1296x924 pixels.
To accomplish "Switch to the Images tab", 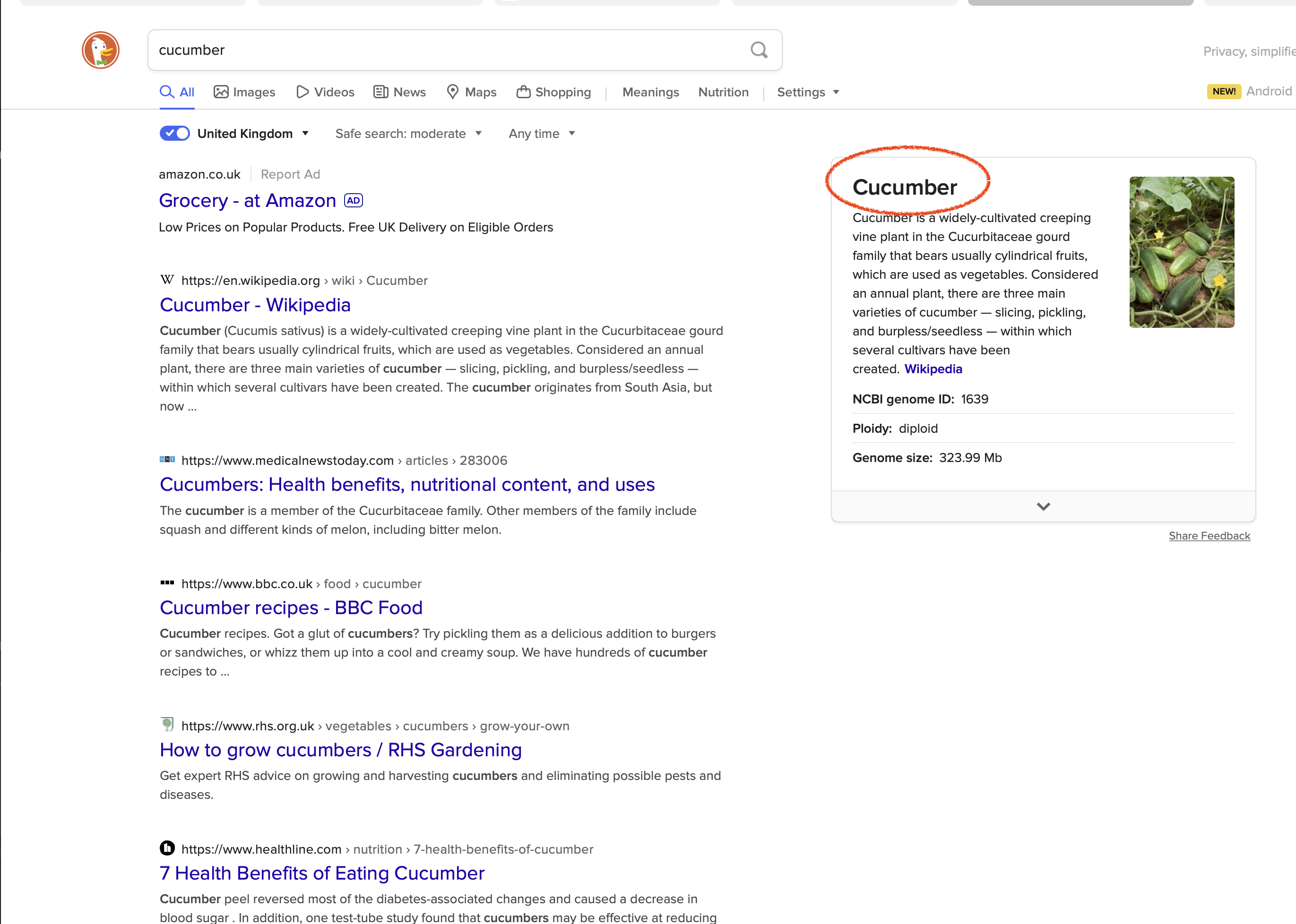I will coord(245,92).
